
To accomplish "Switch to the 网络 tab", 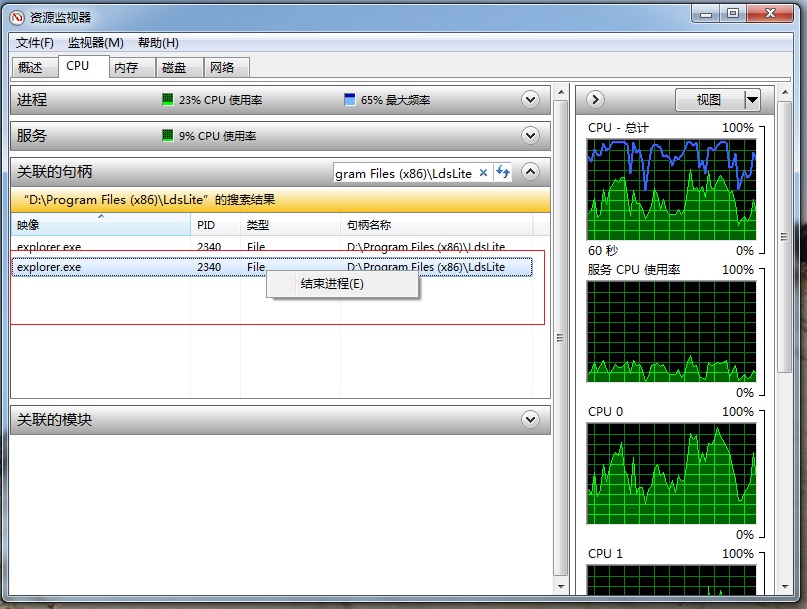I will (x=227, y=67).
